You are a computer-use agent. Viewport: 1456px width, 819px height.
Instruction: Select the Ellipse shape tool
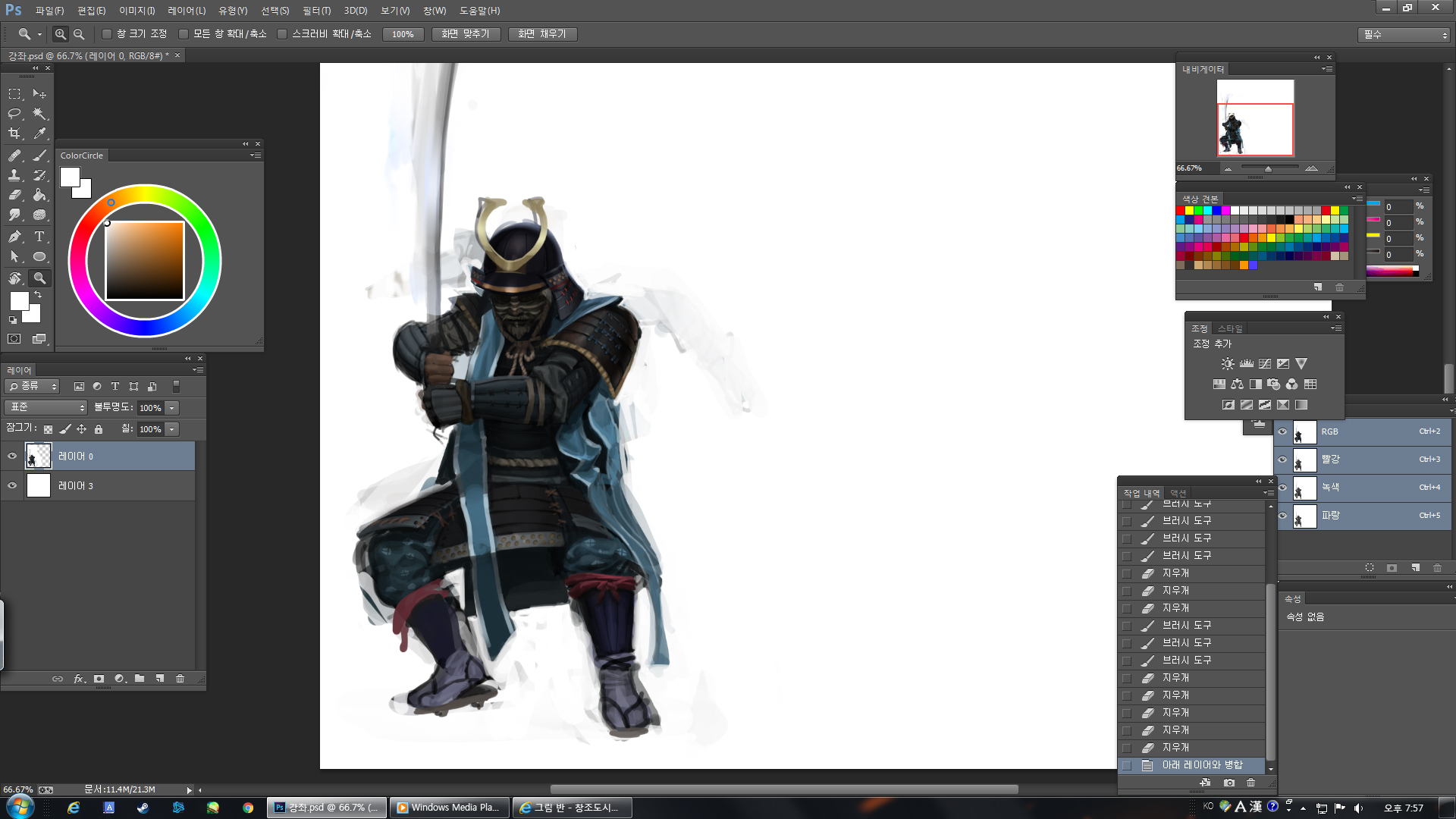point(39,257)
